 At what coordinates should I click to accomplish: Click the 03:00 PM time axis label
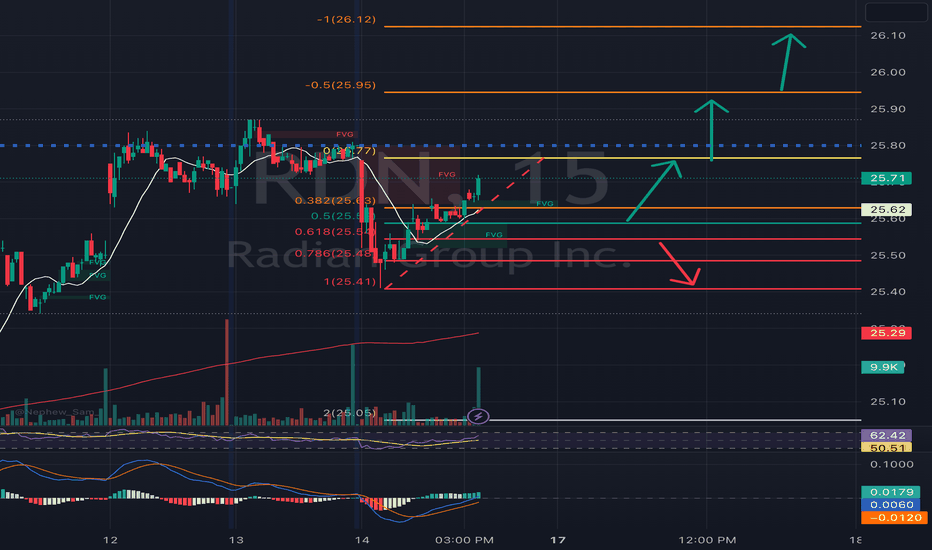(x=464, y=540)
